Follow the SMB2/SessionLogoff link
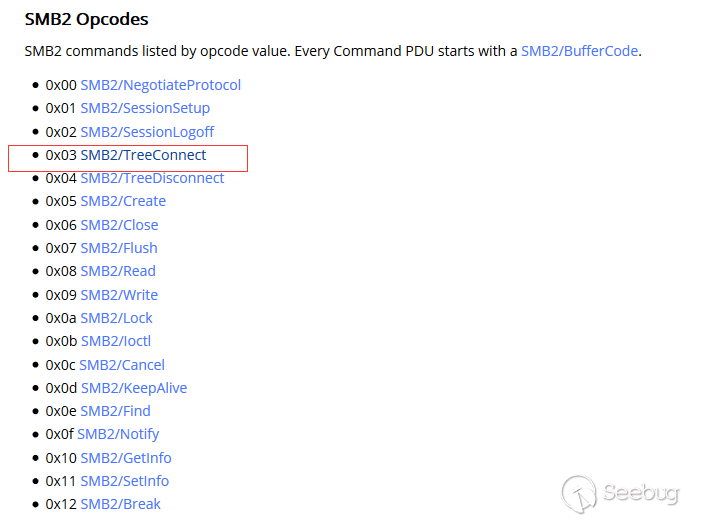707x521 pixels. point(147,132)
